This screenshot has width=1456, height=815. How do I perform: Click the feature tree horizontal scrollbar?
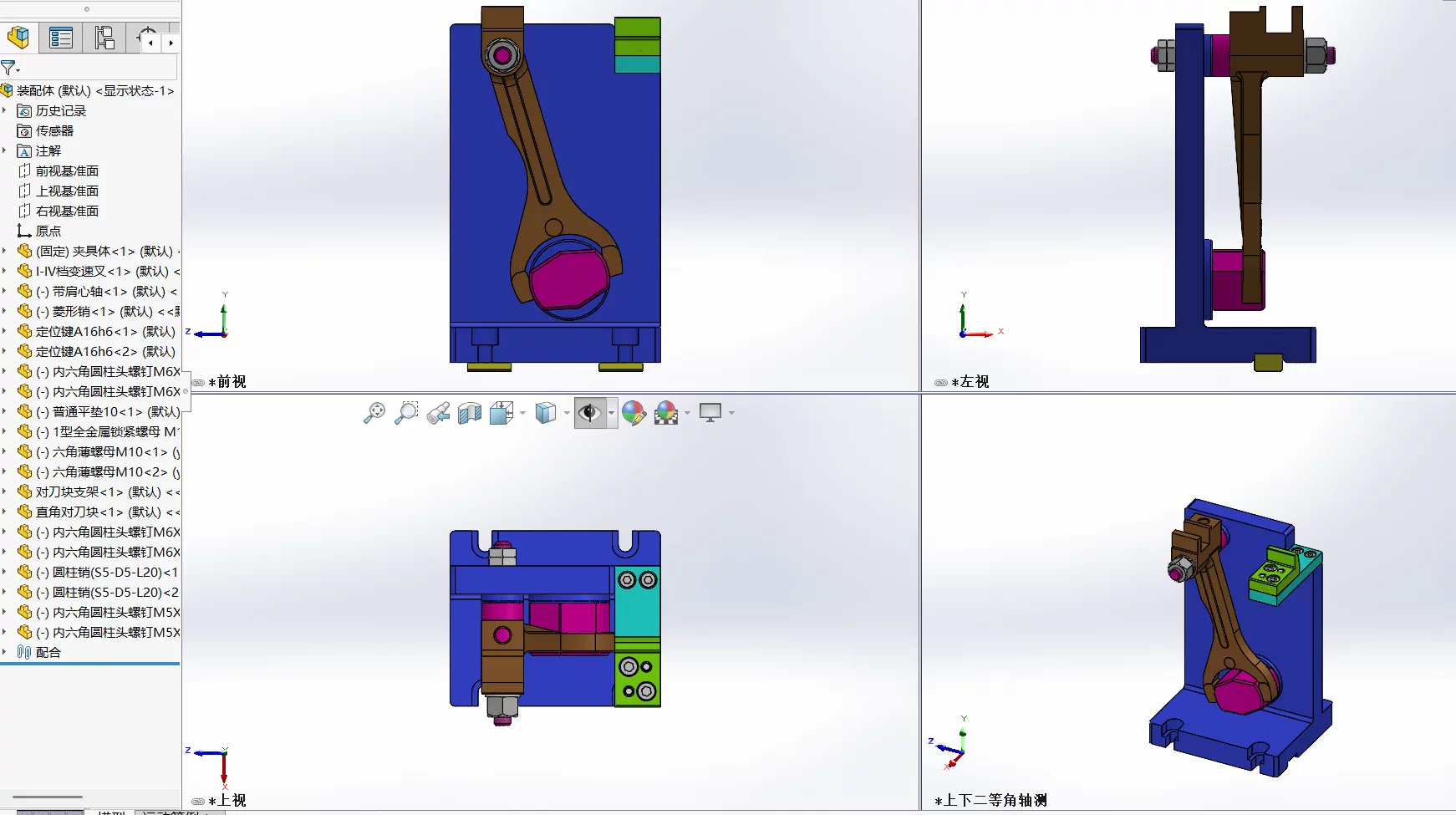[x=48, y=797]
